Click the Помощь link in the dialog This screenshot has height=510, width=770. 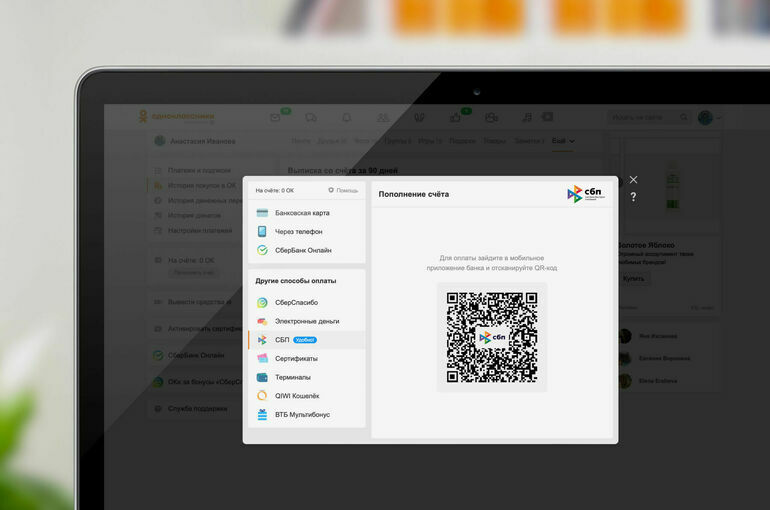(x=343, y=190)
